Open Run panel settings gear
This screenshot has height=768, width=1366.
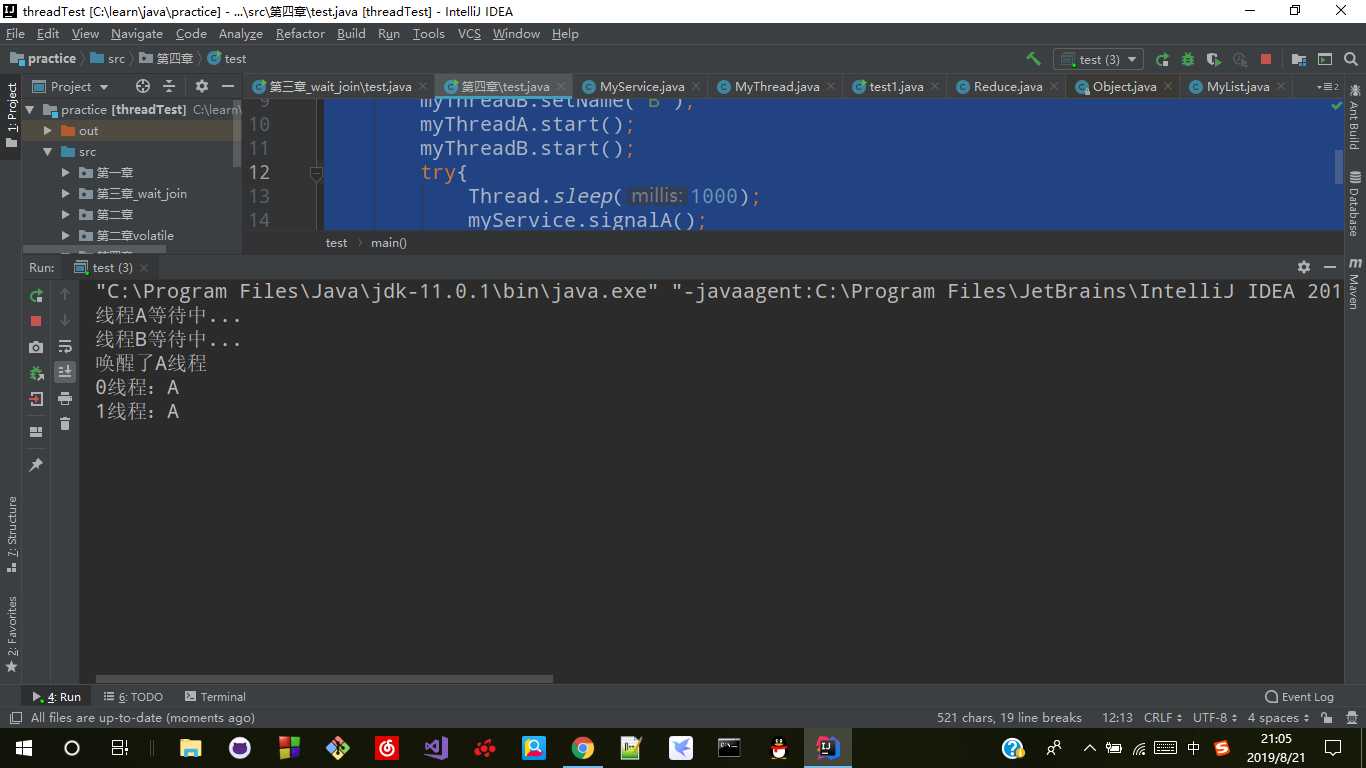[1304, 267]
